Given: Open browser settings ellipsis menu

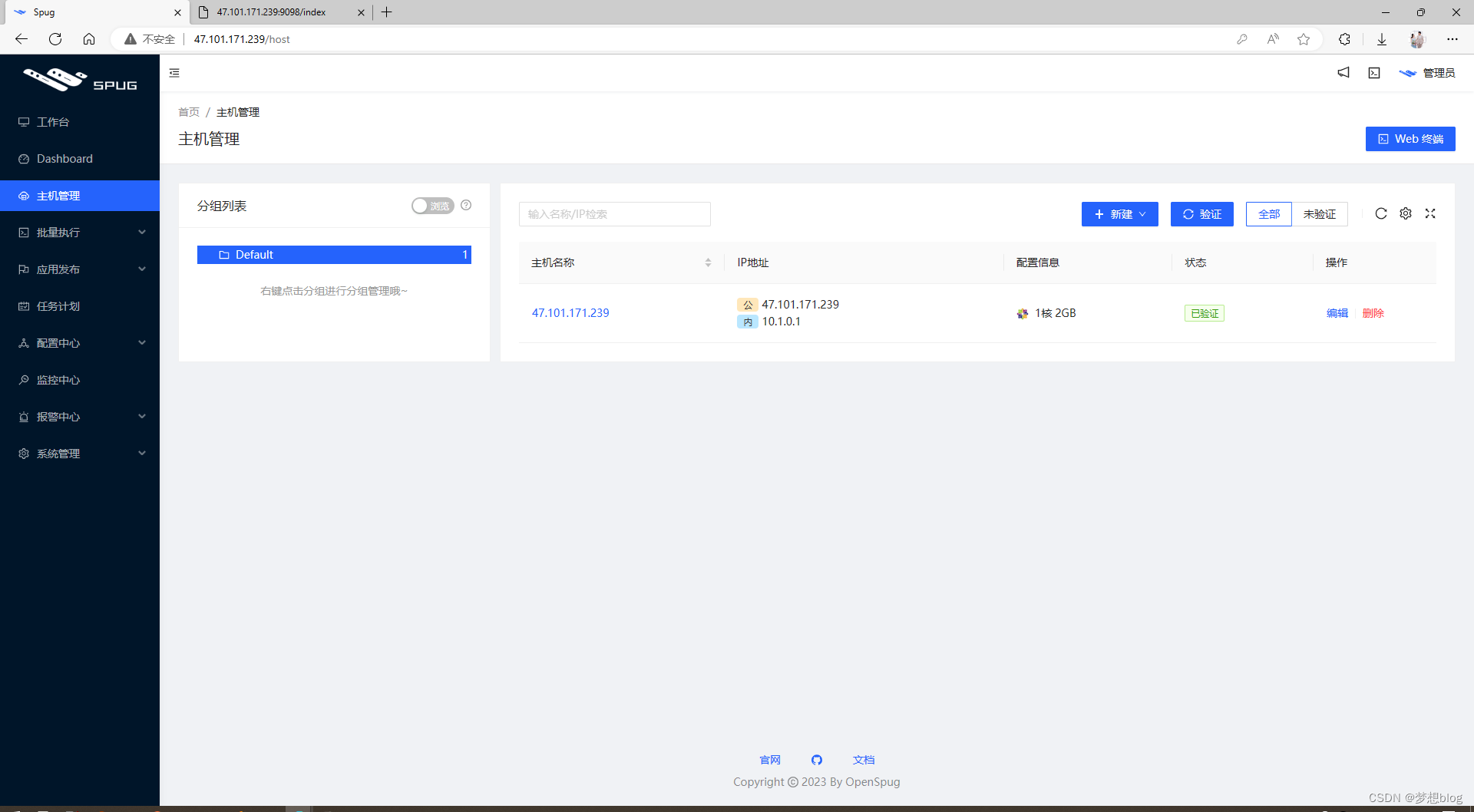Looking at the screenshot, I should [x=1453, y=39].
